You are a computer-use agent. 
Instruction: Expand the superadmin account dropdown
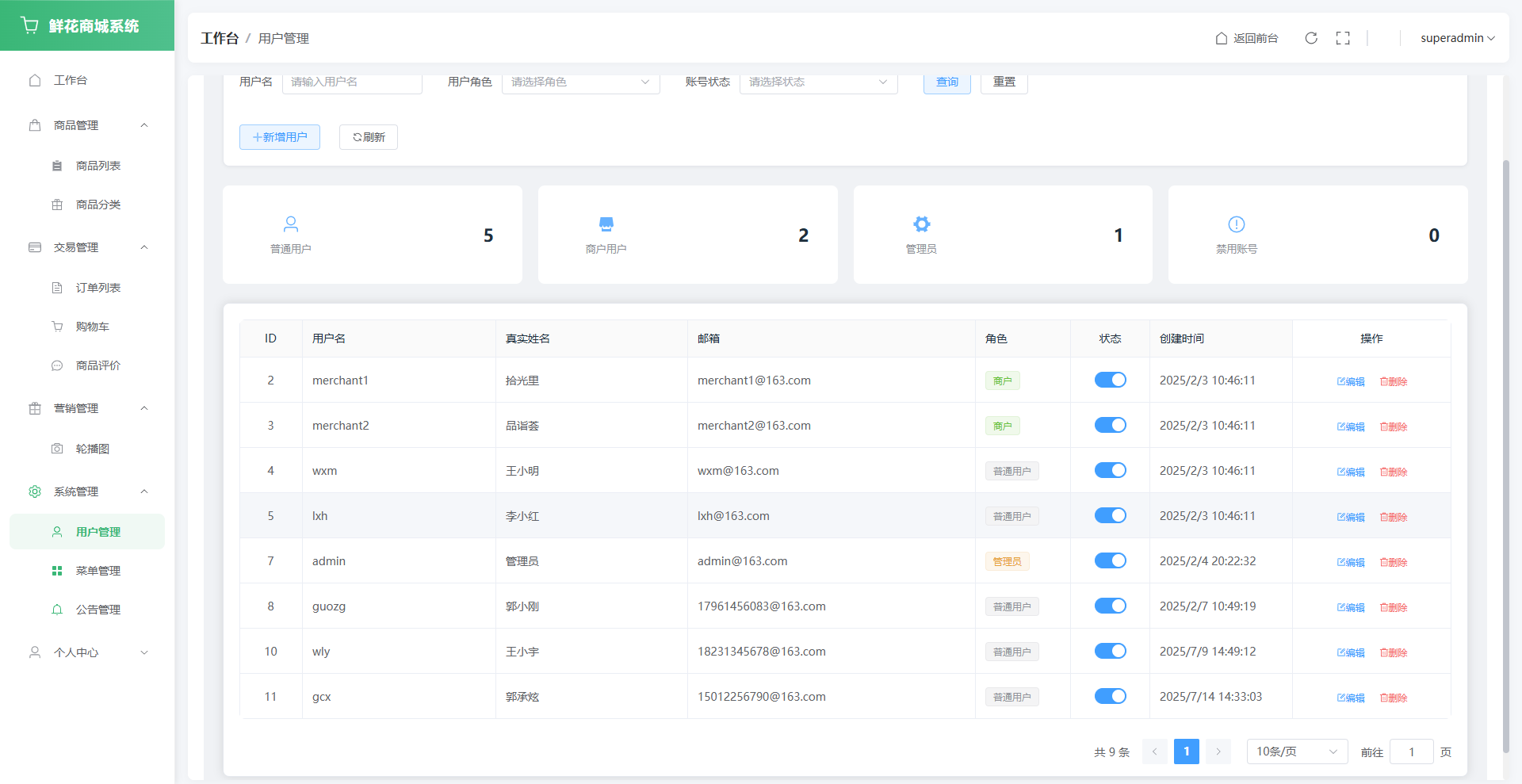click(1457, 38)
